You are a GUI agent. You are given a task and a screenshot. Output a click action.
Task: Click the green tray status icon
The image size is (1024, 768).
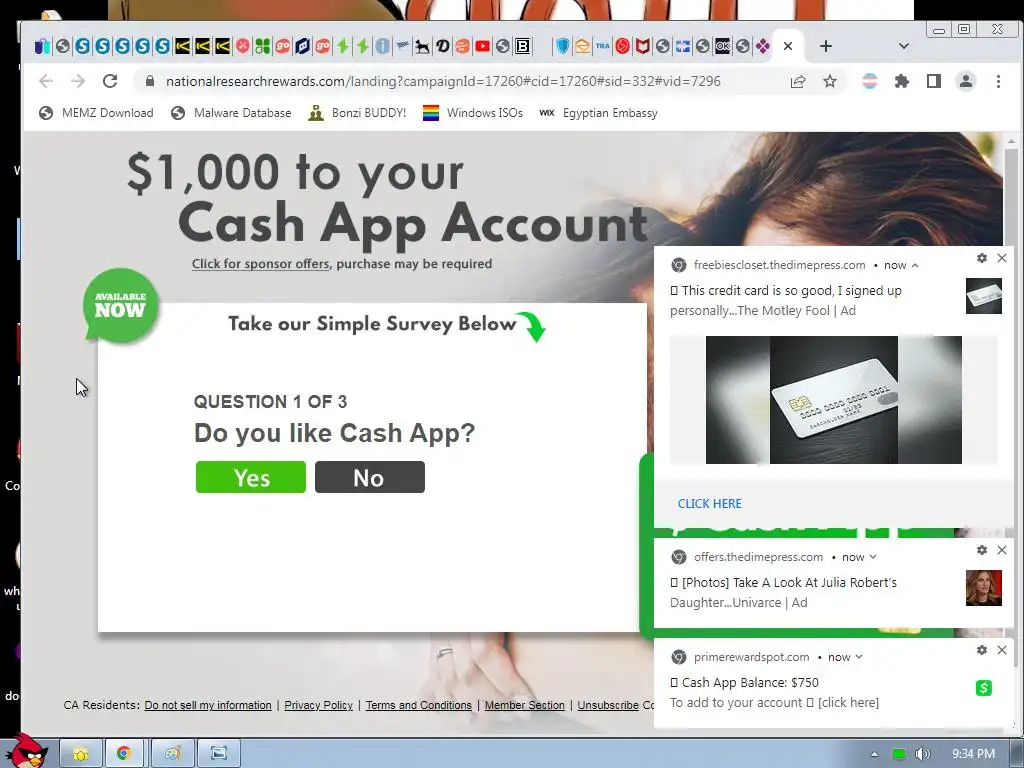[x=899, y=754]
